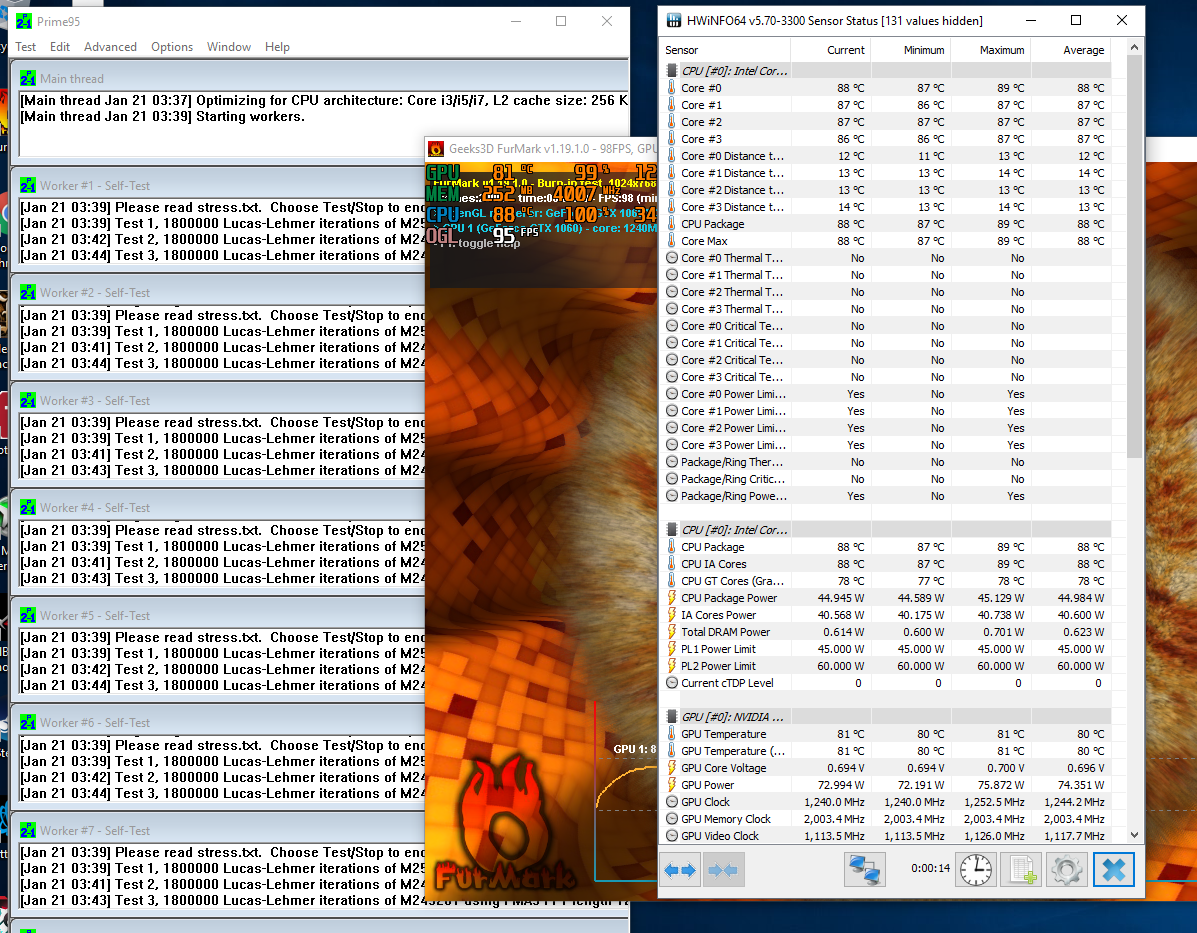Click the grayed inward arrows button in HWiNFO
Viewport: 1197px width, 933px height.
click(x=723, y=870)
